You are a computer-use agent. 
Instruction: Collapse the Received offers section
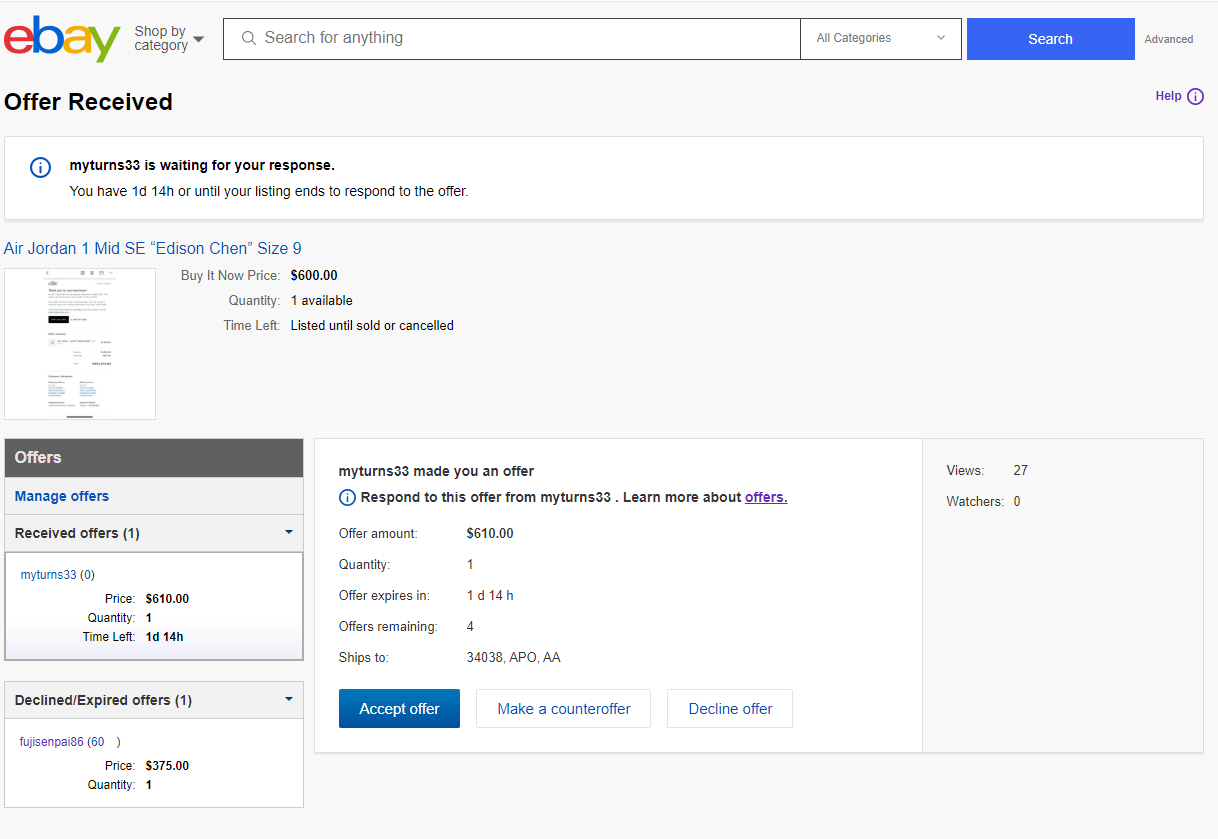(289, 533)
